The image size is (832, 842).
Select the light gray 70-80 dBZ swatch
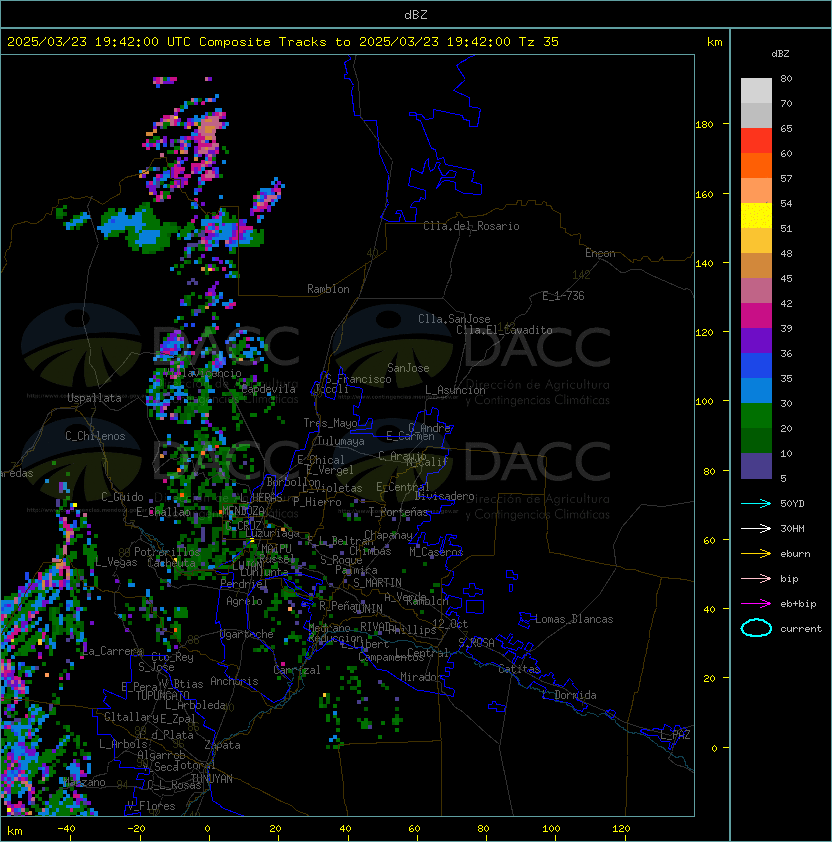click(756, 91)
